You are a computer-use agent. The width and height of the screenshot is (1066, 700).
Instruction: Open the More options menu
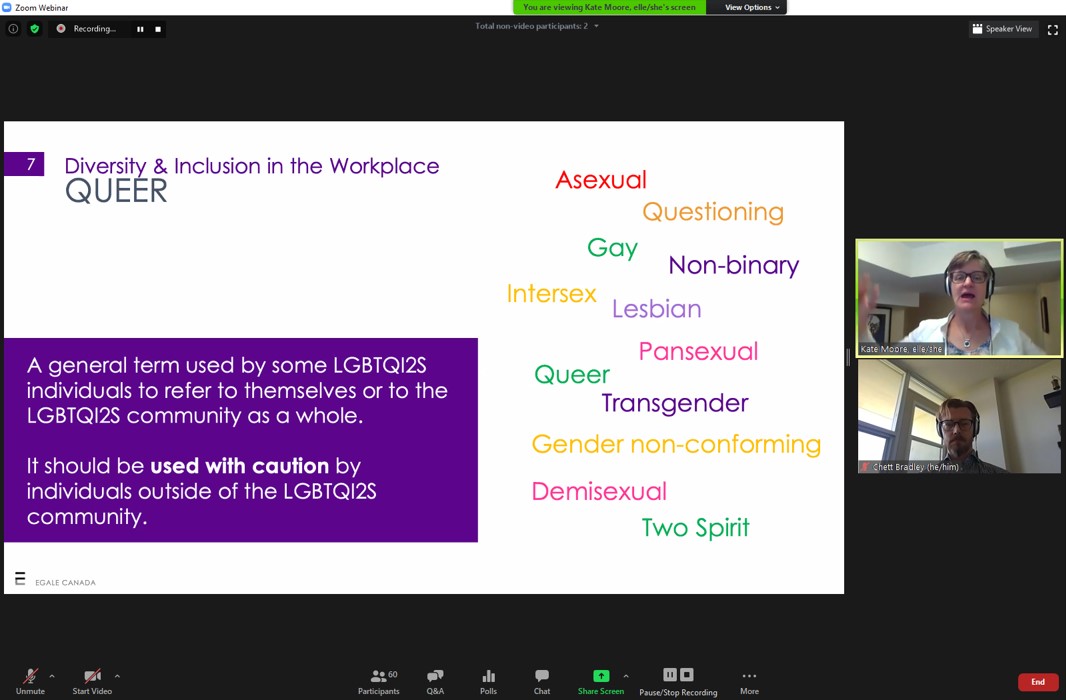click(749, 682)
